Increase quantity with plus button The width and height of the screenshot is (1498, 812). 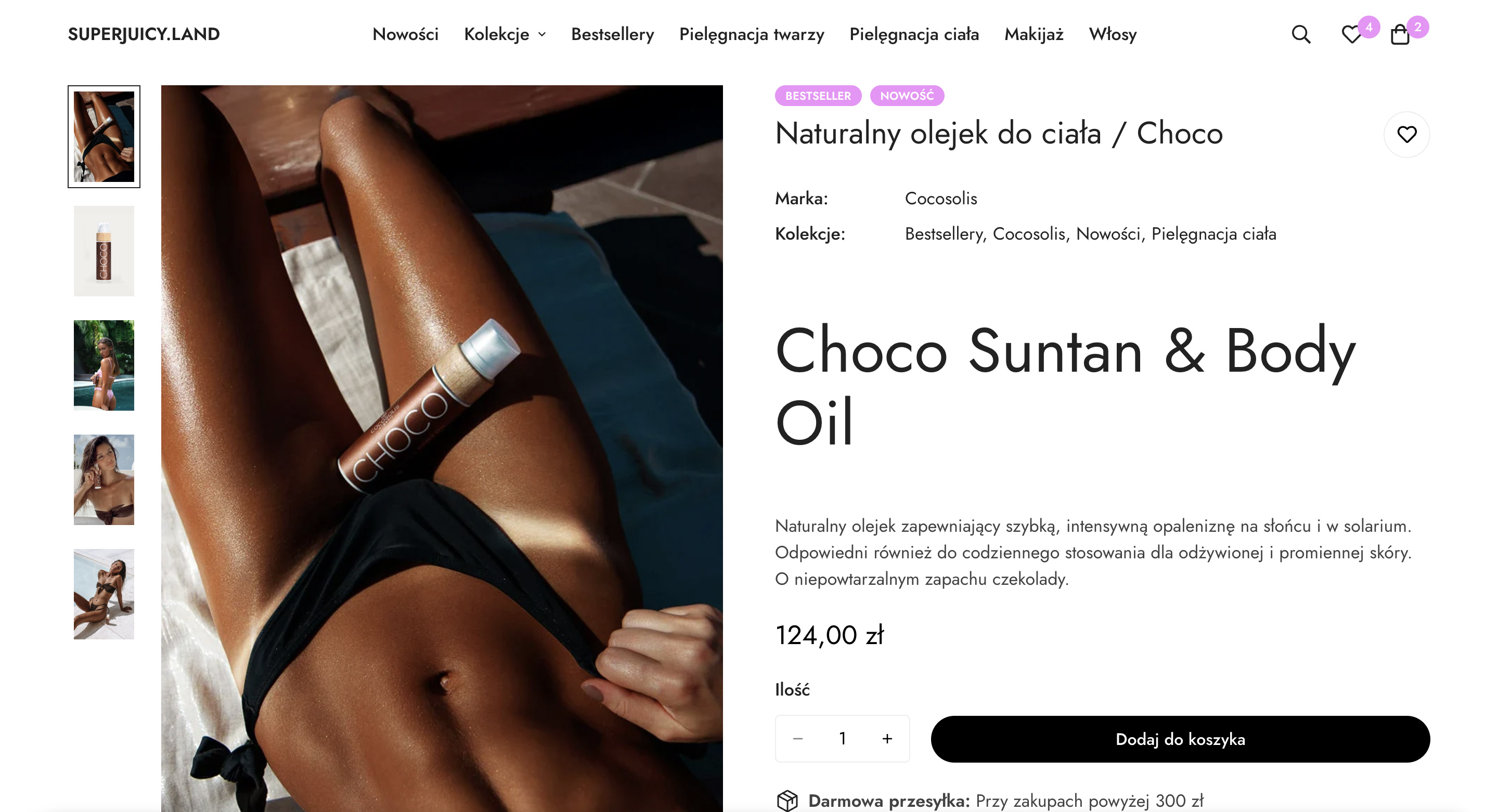tap(887, 738)
